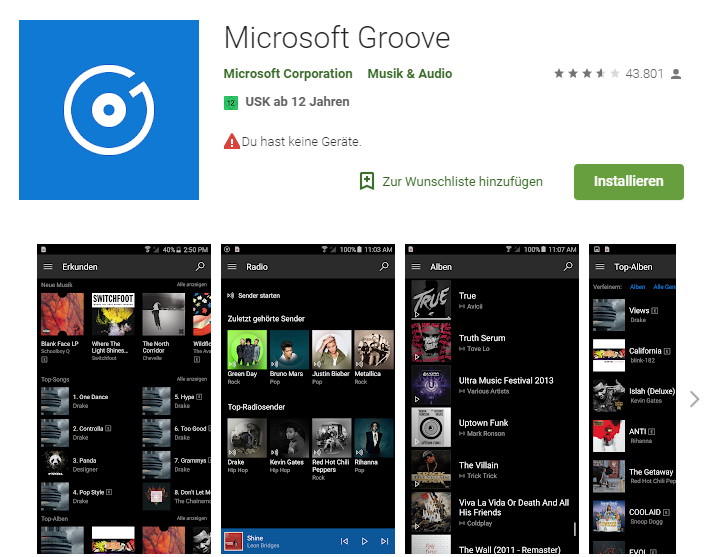
Task: Open Viva La Vida album by Coldplay
Action: (492, 512)
